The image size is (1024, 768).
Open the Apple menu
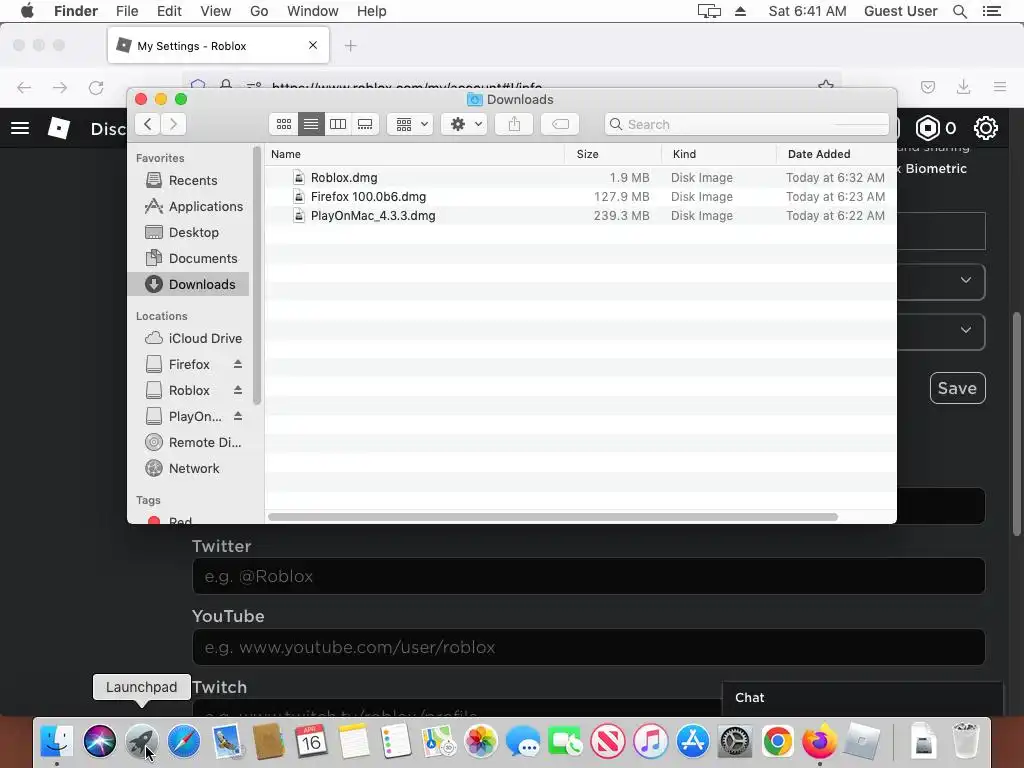pyautogui.click(x=27, y=11)
